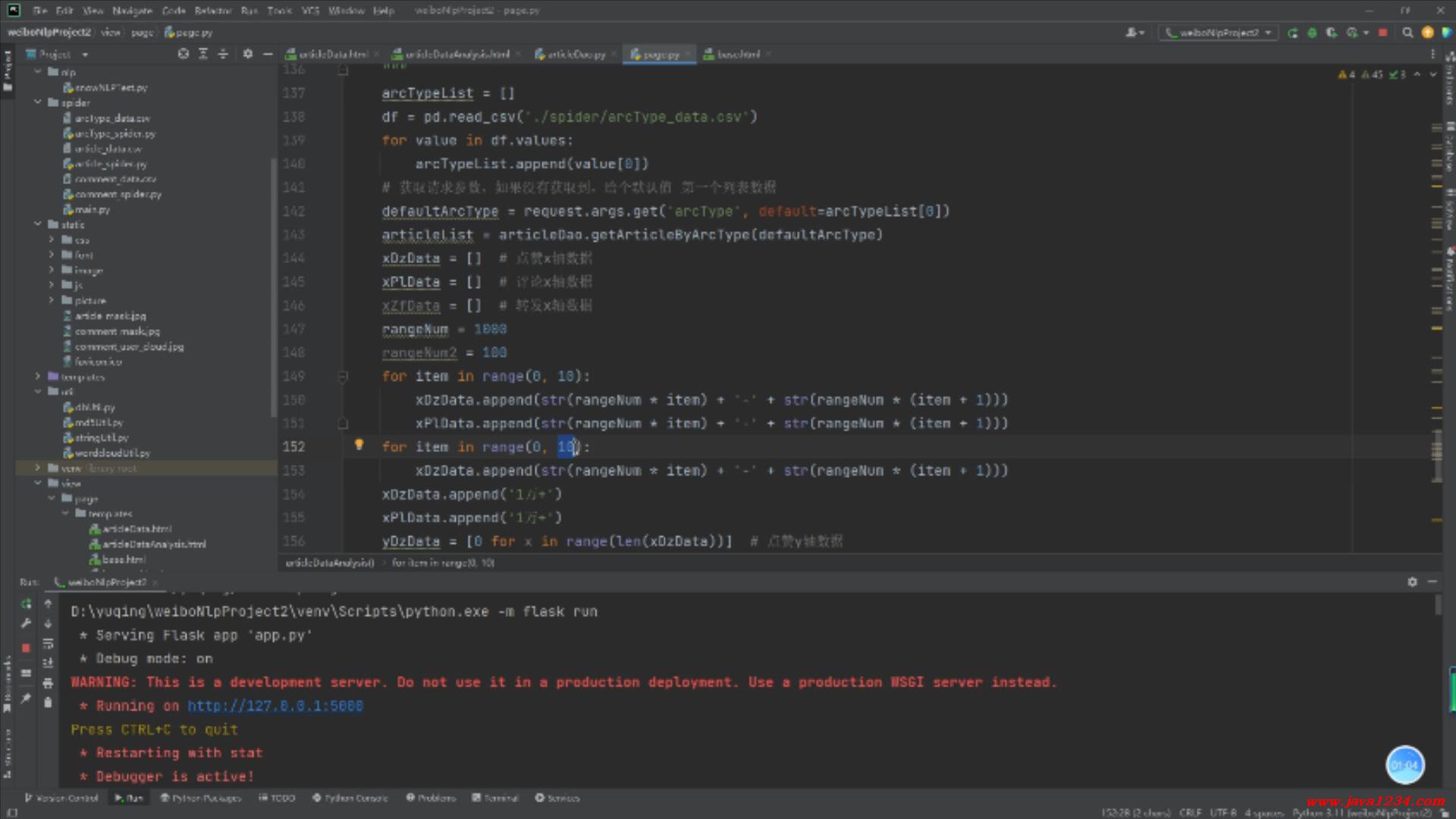Toggle soft-wrap in Run console

(48, 644)
